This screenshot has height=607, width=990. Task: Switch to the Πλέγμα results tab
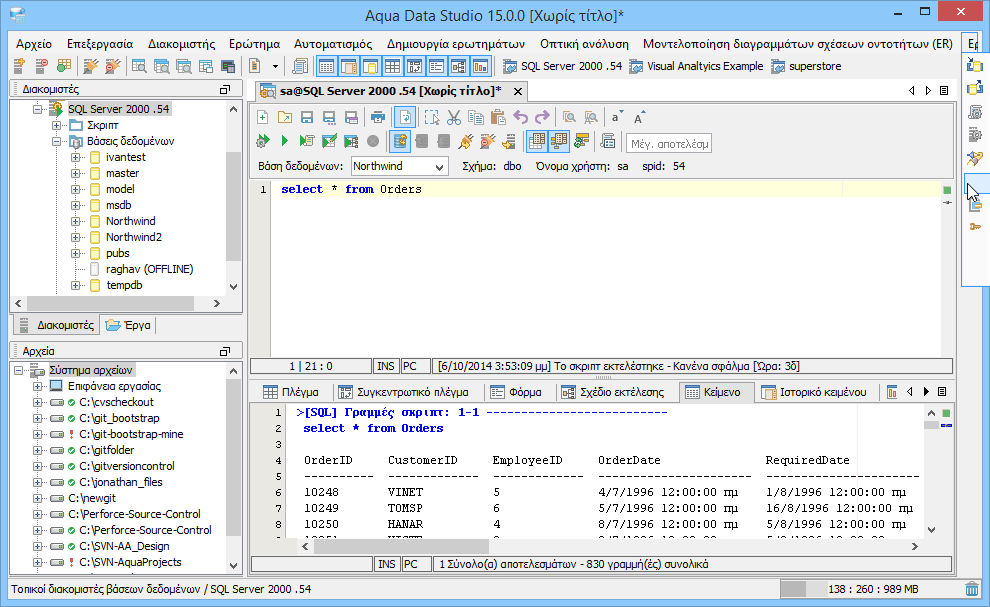[290, 392]
